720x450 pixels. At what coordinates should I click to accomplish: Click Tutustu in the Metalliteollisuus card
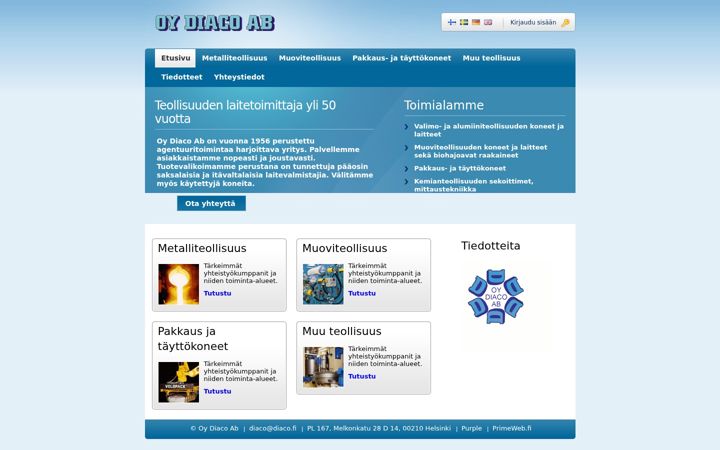pyautogui.click(x=217, y=293)
